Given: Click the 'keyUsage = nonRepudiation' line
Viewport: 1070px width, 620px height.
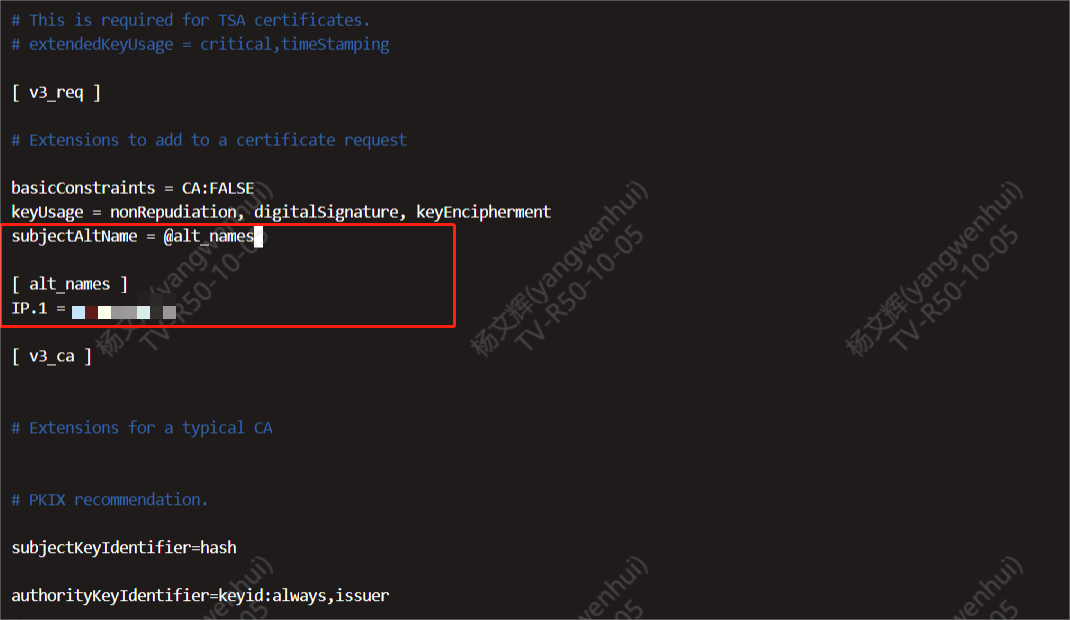Looking at the screenshot, I should click(x=280, y=212).
